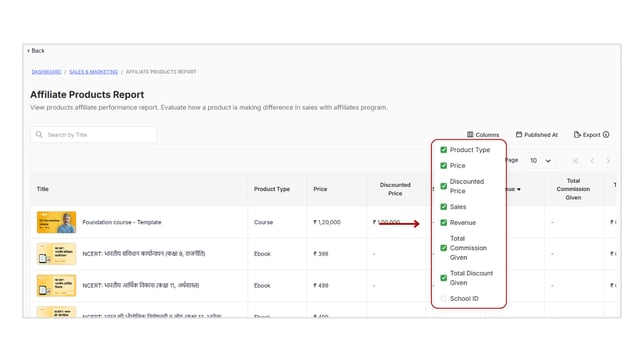Viewport: 644px width, 362px height.
Task: Open the Sales & Marketing breadcrumb link
Action: coord(93,72)
